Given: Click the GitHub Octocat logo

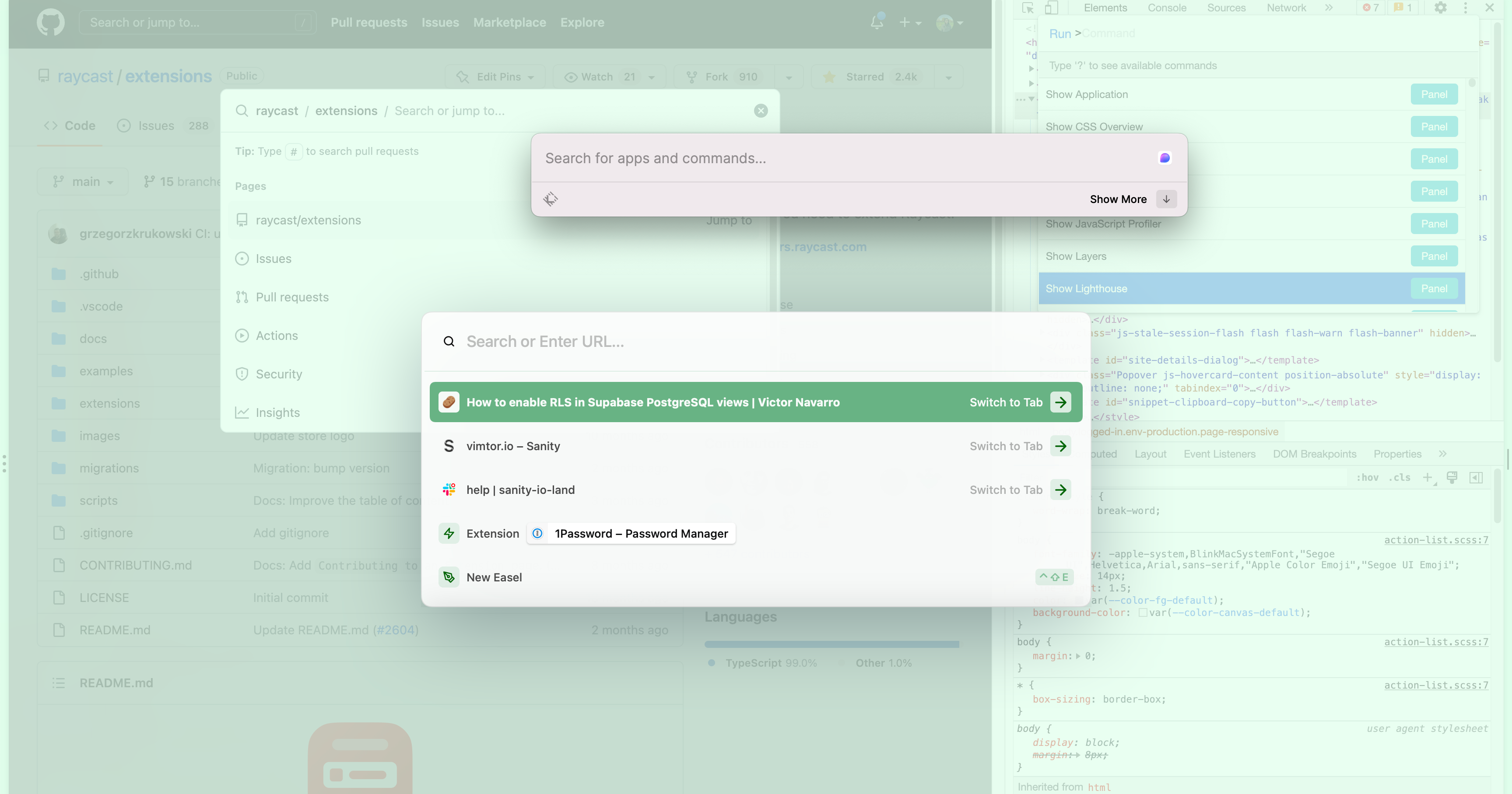Looking at the screenshot, I should click(x=50, y=22).
